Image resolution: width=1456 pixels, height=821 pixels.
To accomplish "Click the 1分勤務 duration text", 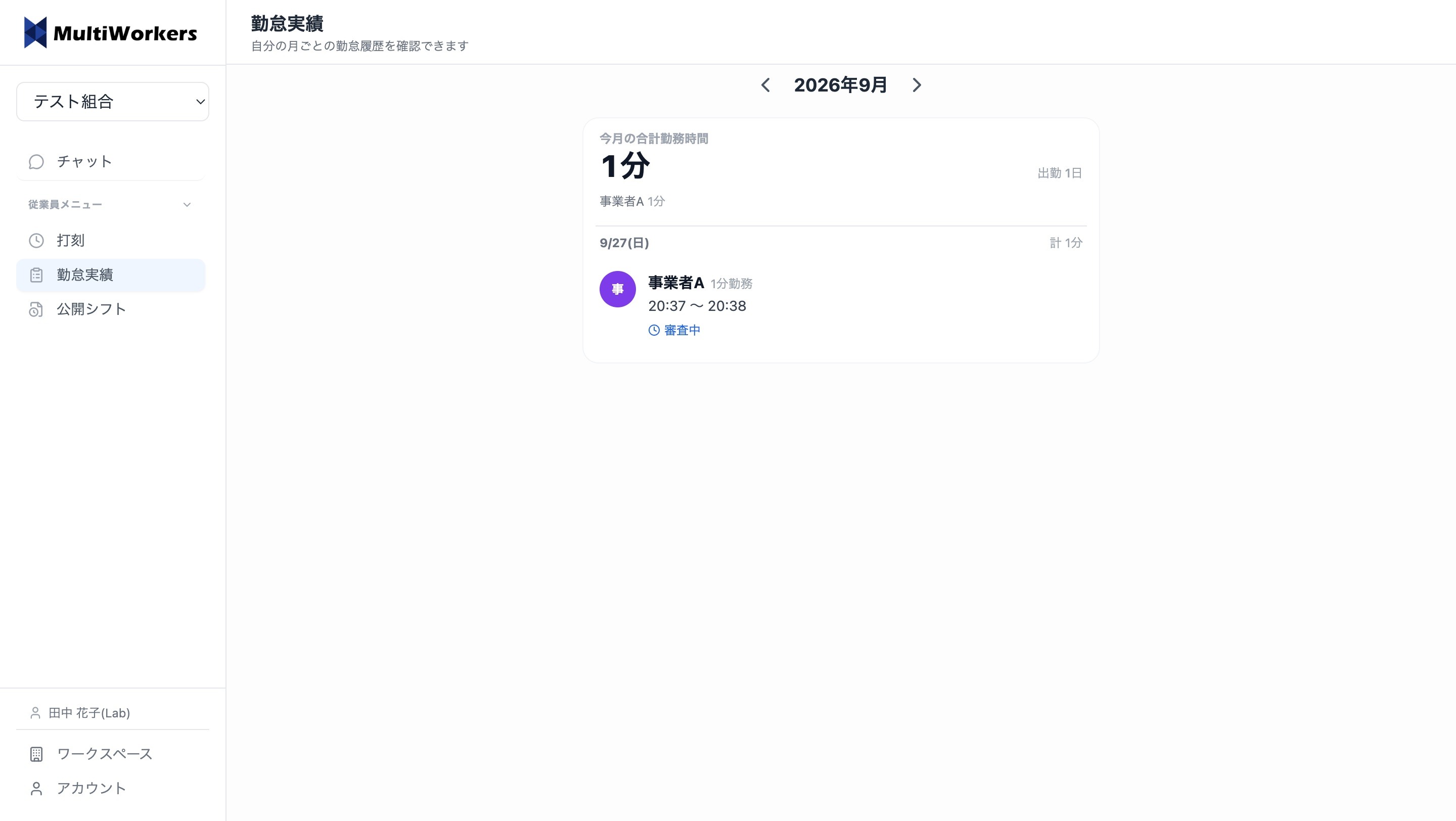I will pos(732,284).
